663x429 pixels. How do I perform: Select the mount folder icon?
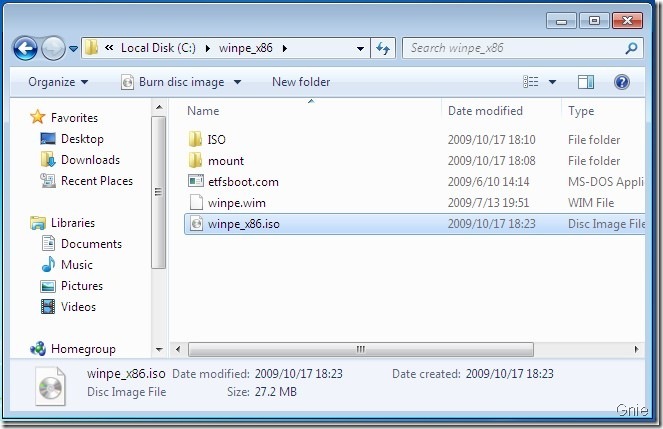tap(195, 160)
